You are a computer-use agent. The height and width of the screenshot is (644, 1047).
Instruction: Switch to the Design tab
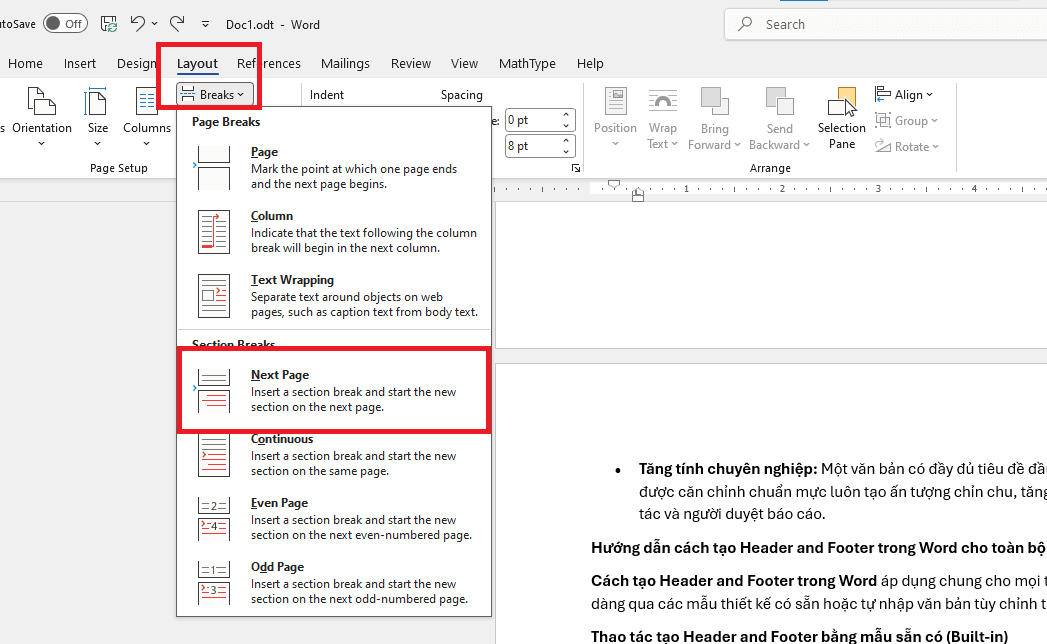[136, 63]
